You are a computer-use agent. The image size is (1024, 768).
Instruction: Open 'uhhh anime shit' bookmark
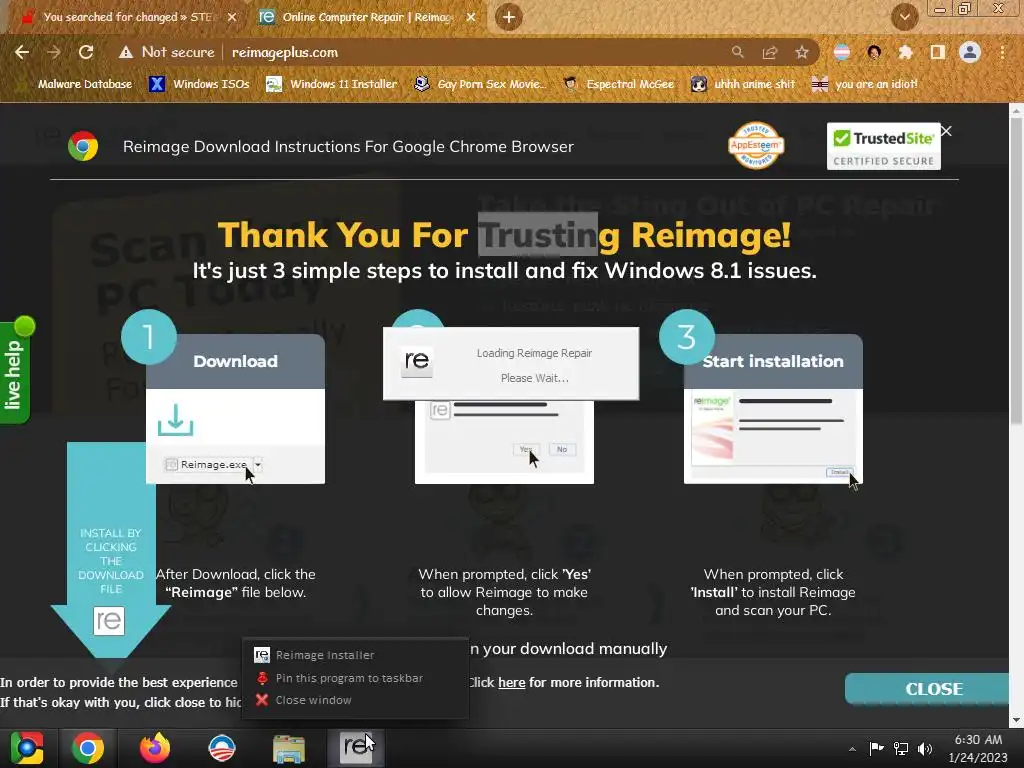[743, 84]
